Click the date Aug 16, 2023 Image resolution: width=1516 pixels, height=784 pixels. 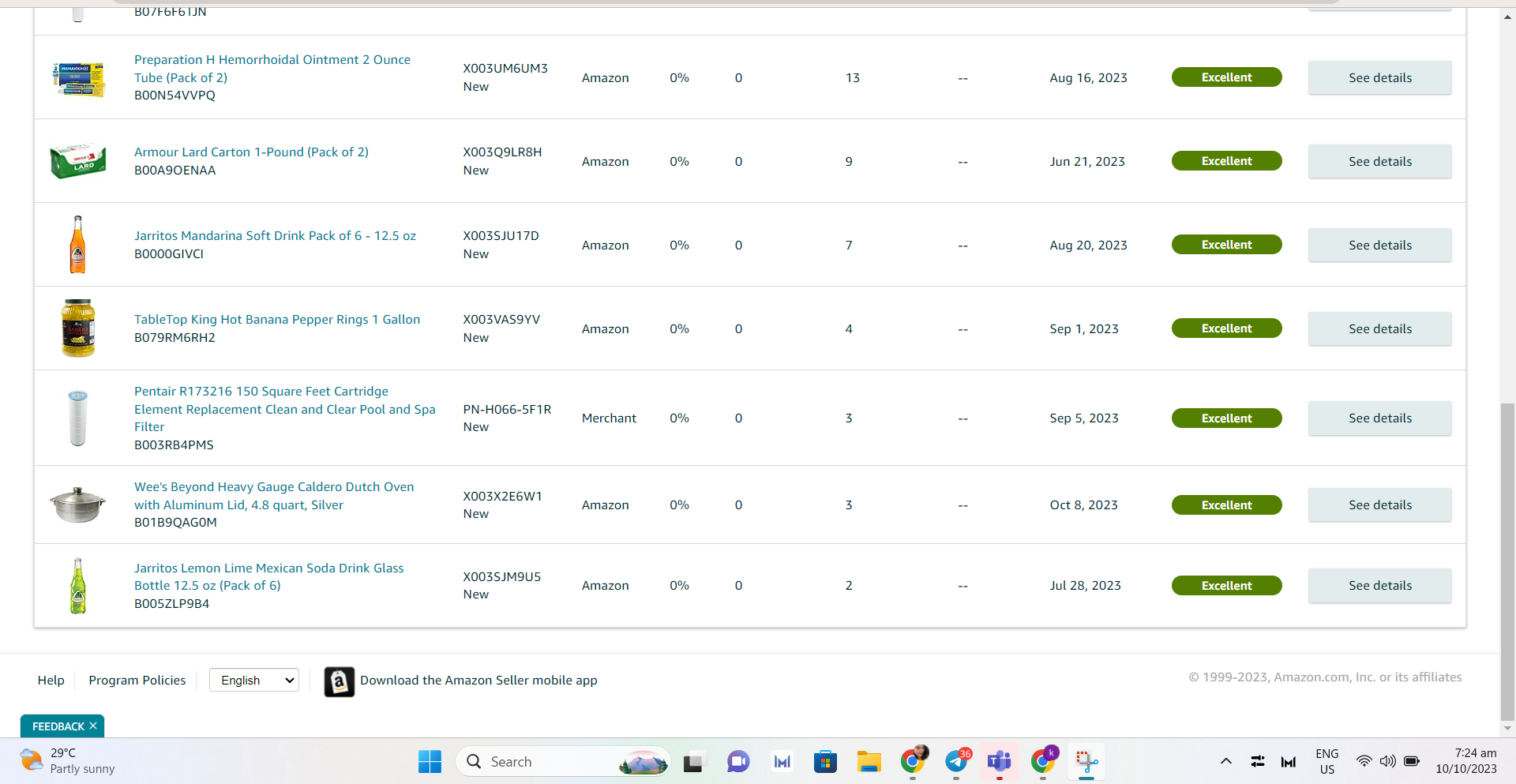(1088, 77)
